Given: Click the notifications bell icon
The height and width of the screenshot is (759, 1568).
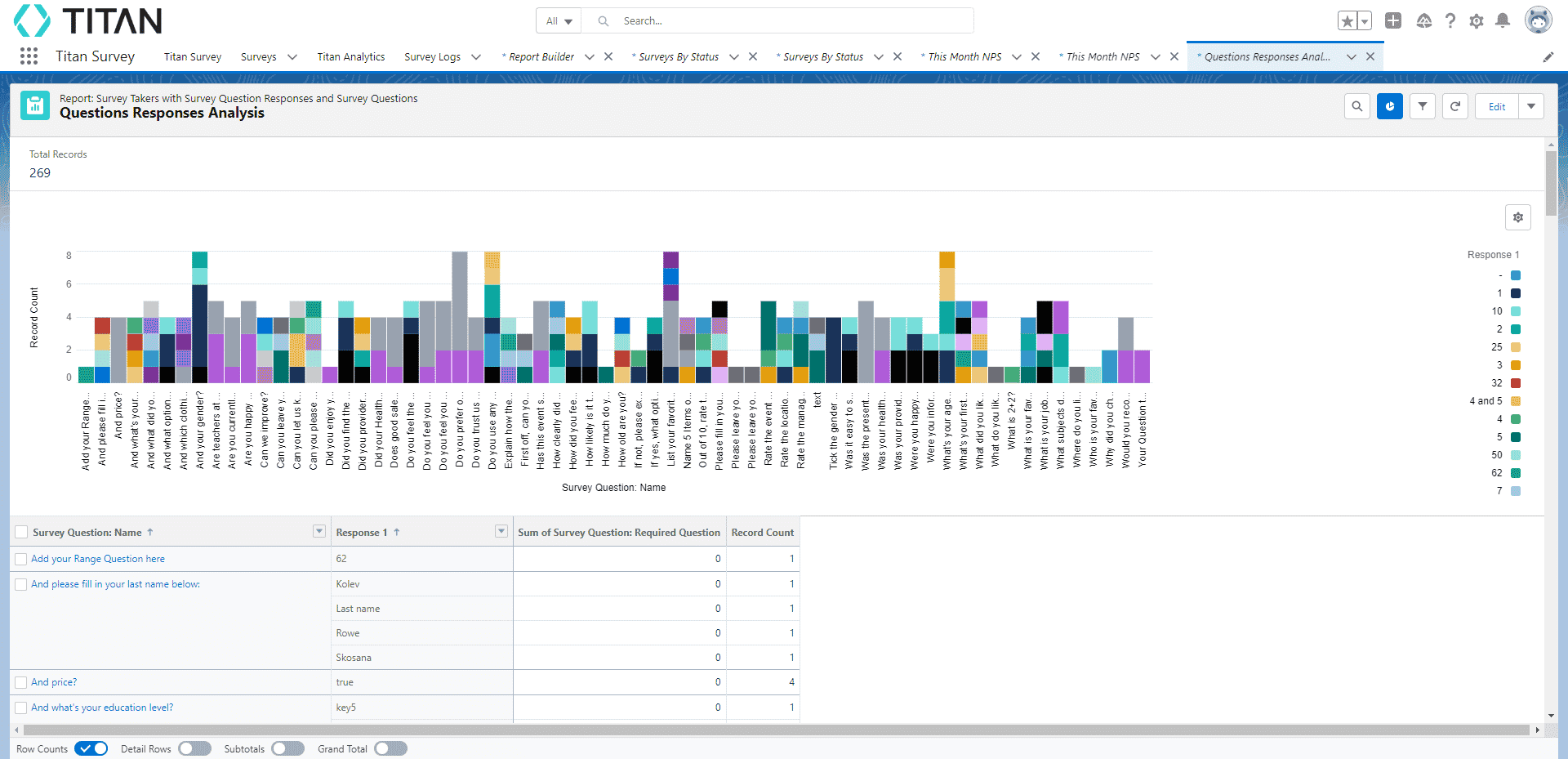Looking at the screenshot, I should pos(1503,20).
